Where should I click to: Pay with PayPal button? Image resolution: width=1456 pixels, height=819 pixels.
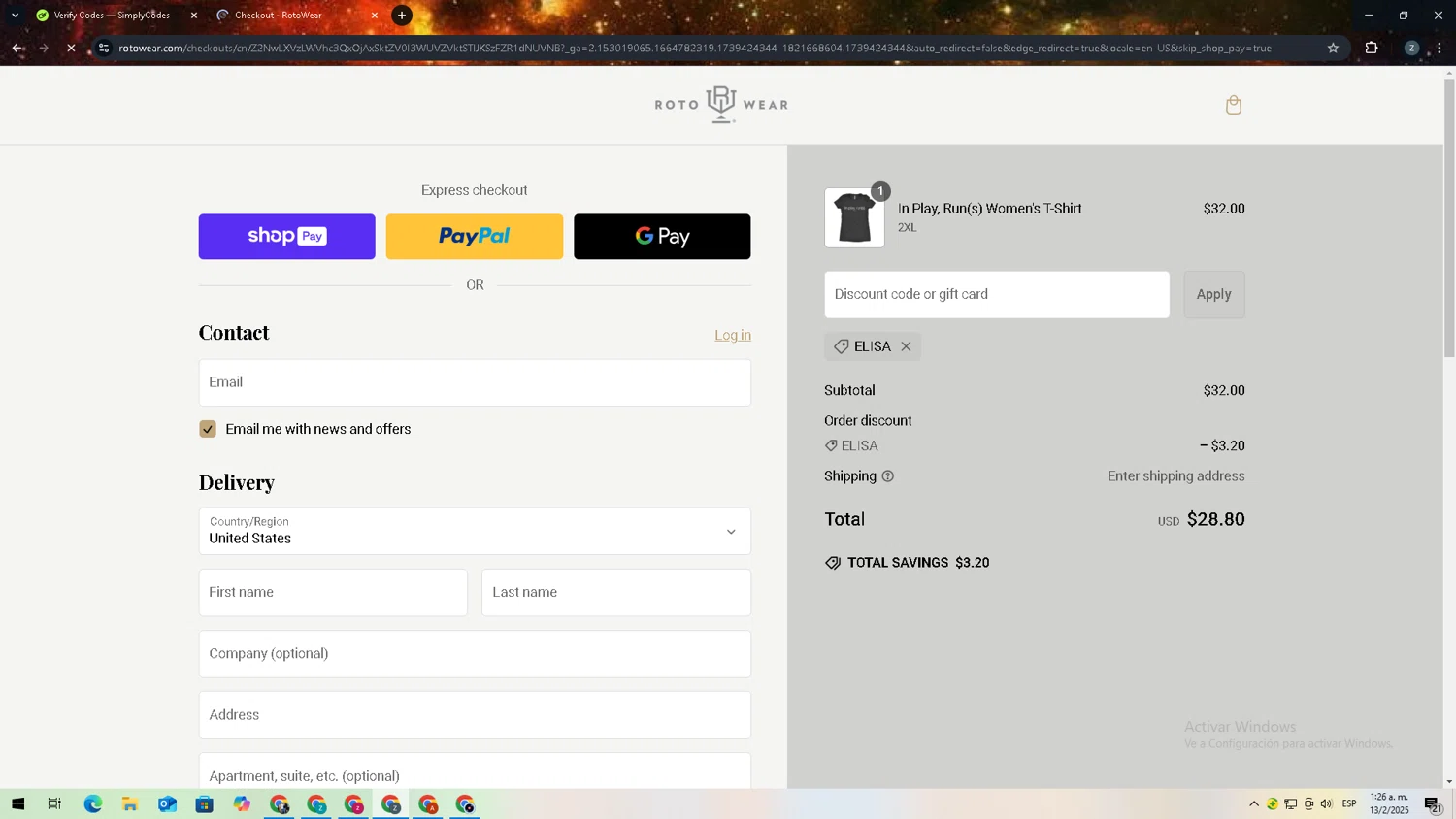pyautogui.click(x=474, y=236)
